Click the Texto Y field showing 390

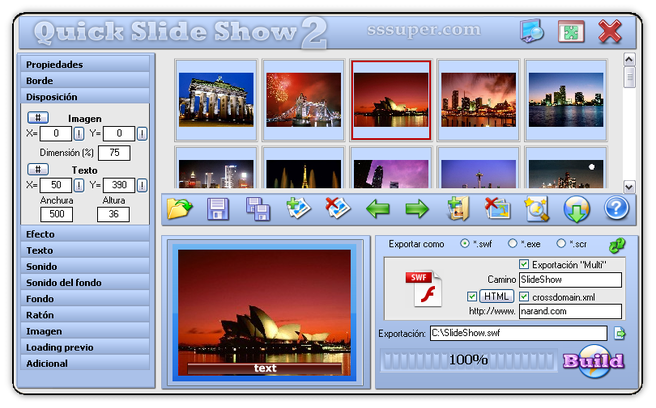click(x=119, y=185)
